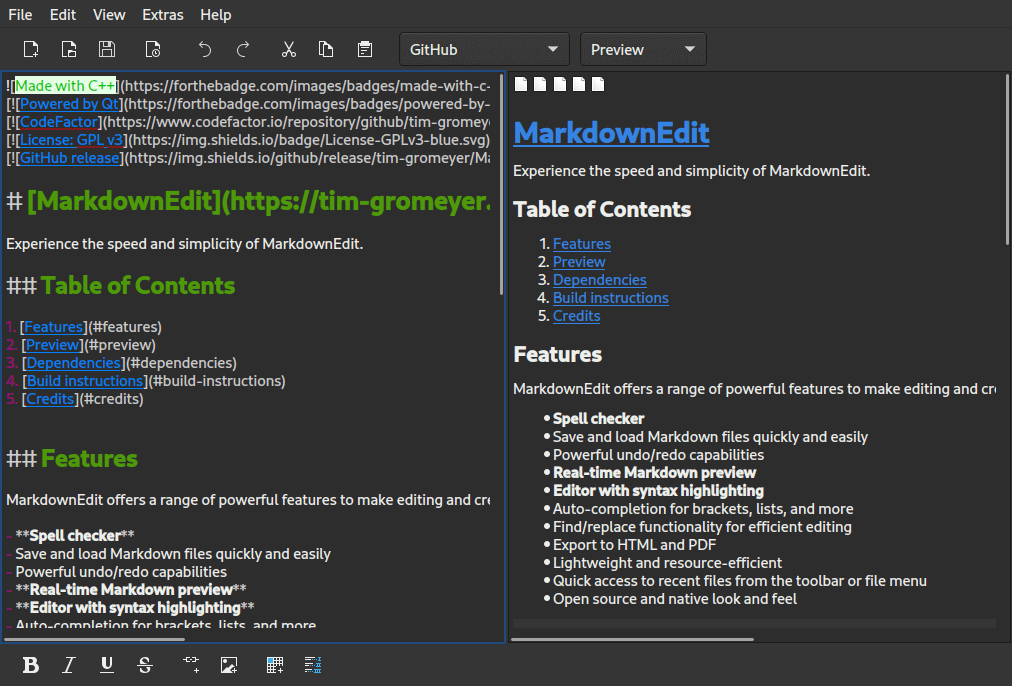Open the View menu
The height and width of the screenshot is (686, 1012).
tap(109, 14)
